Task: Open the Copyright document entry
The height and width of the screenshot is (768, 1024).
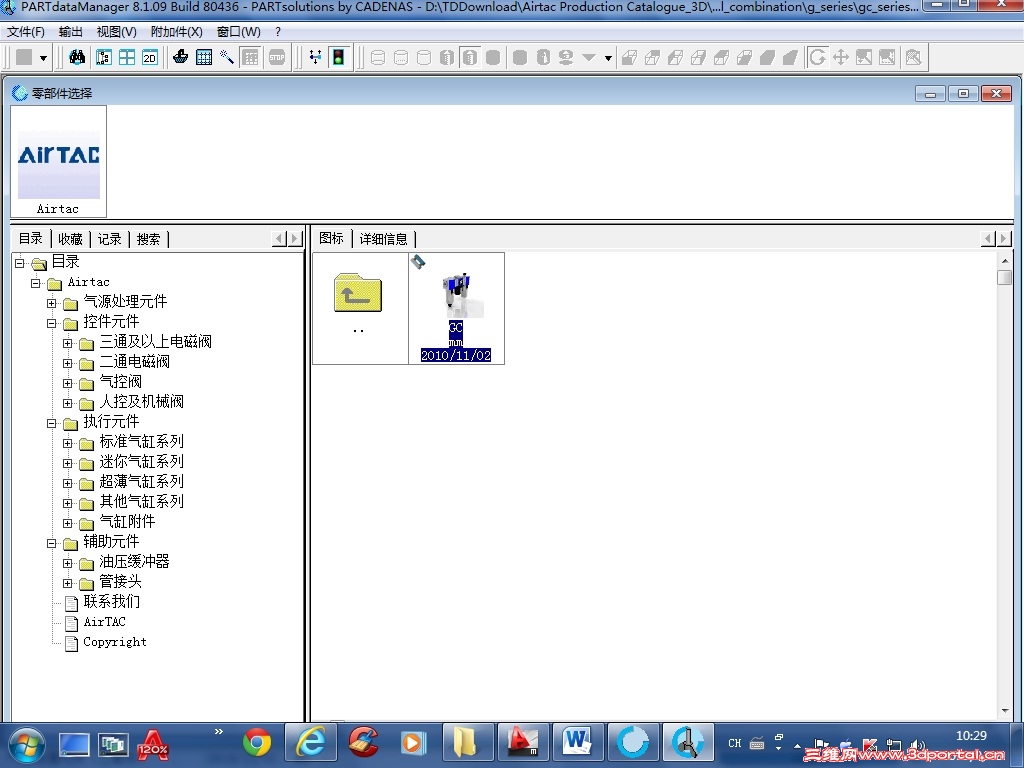Action: pyautogui.click(x=115, y=642)
